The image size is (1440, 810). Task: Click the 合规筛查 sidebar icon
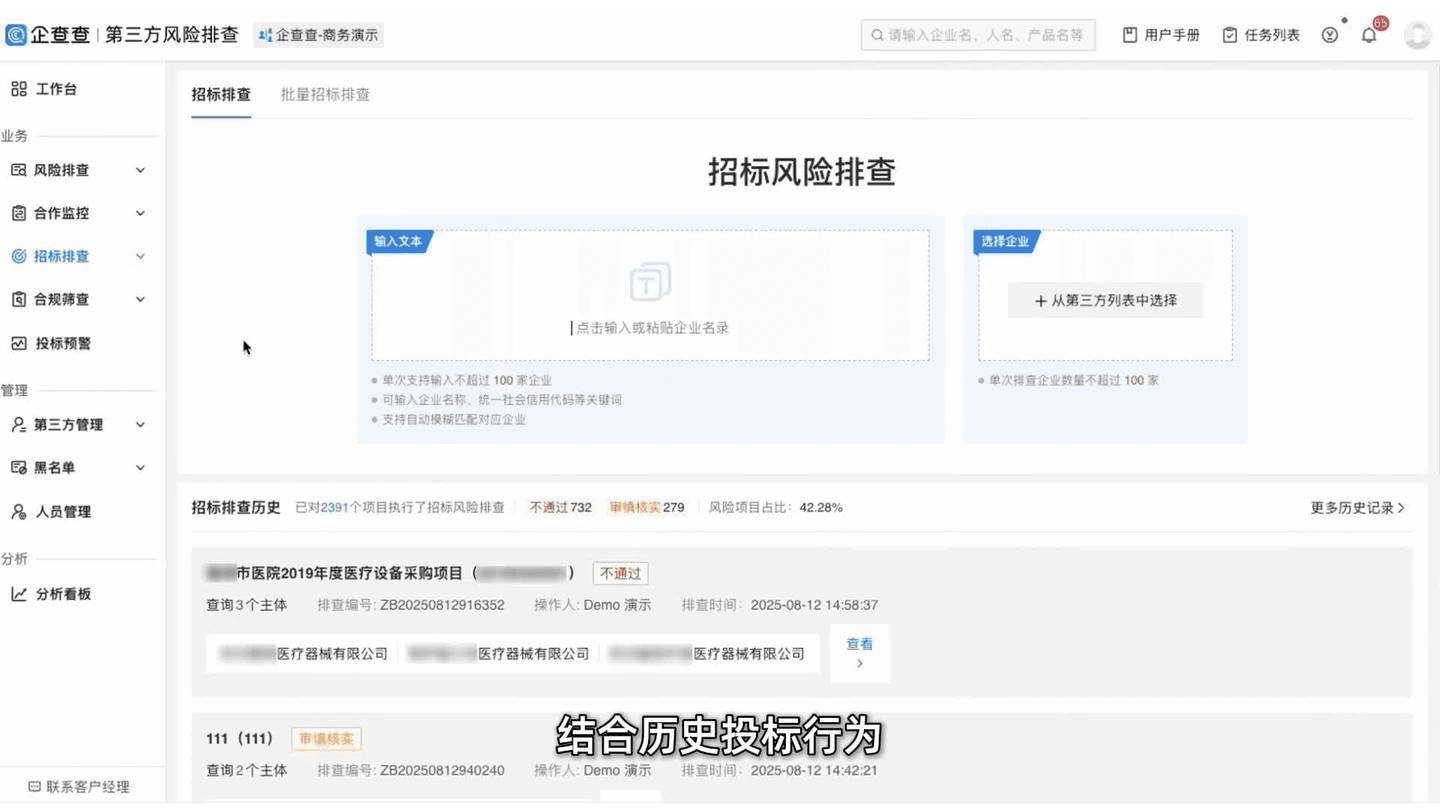click(x=19, y=299)
